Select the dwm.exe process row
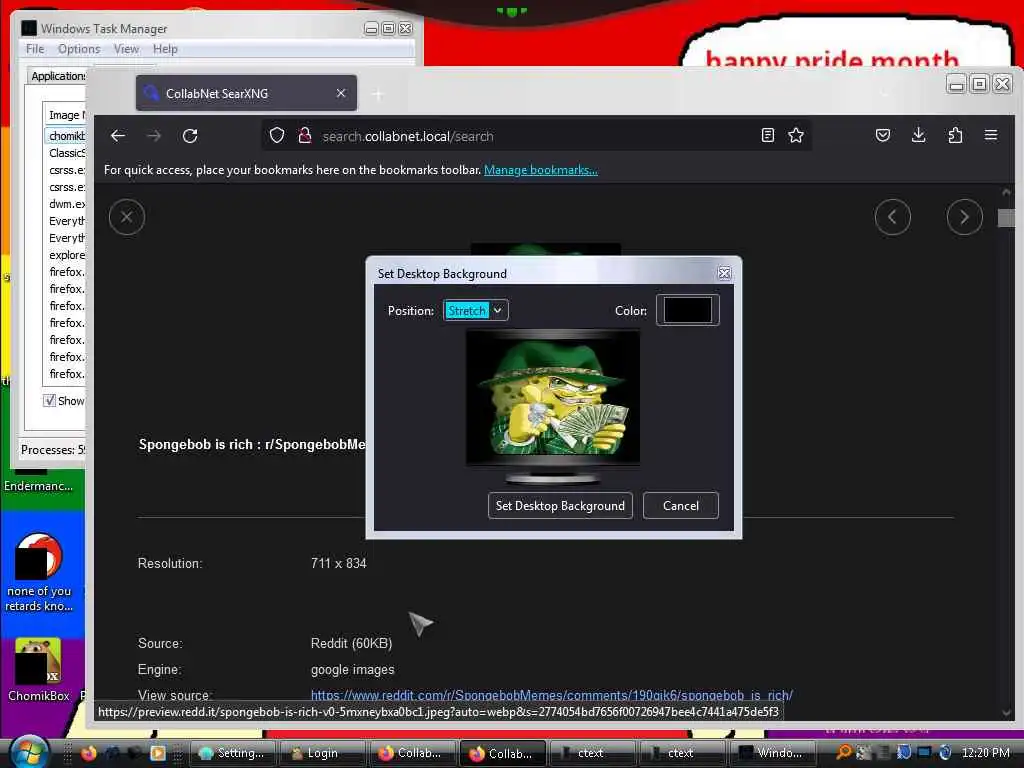Image resolution: width=1024 pixels, height=768 pixels. coord(66,204)
